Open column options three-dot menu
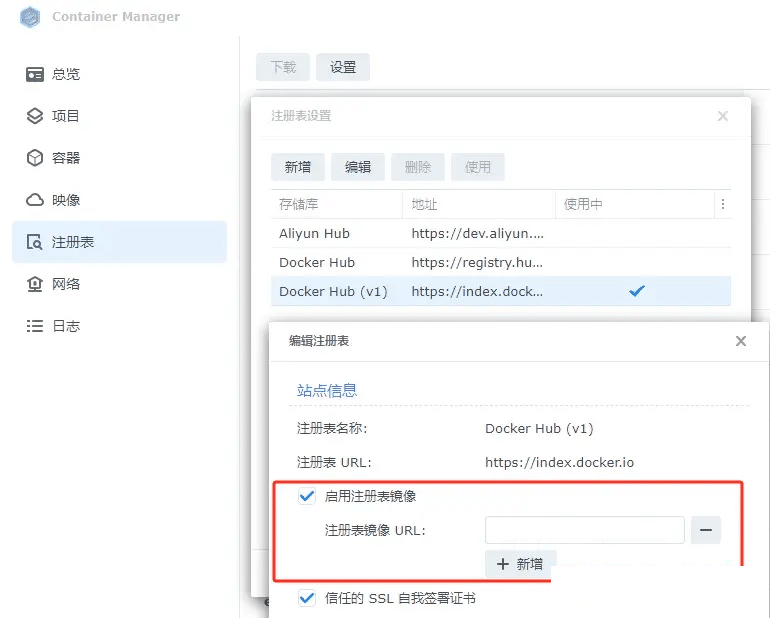This screenshot has width=770, height=618. pos(723,204)
